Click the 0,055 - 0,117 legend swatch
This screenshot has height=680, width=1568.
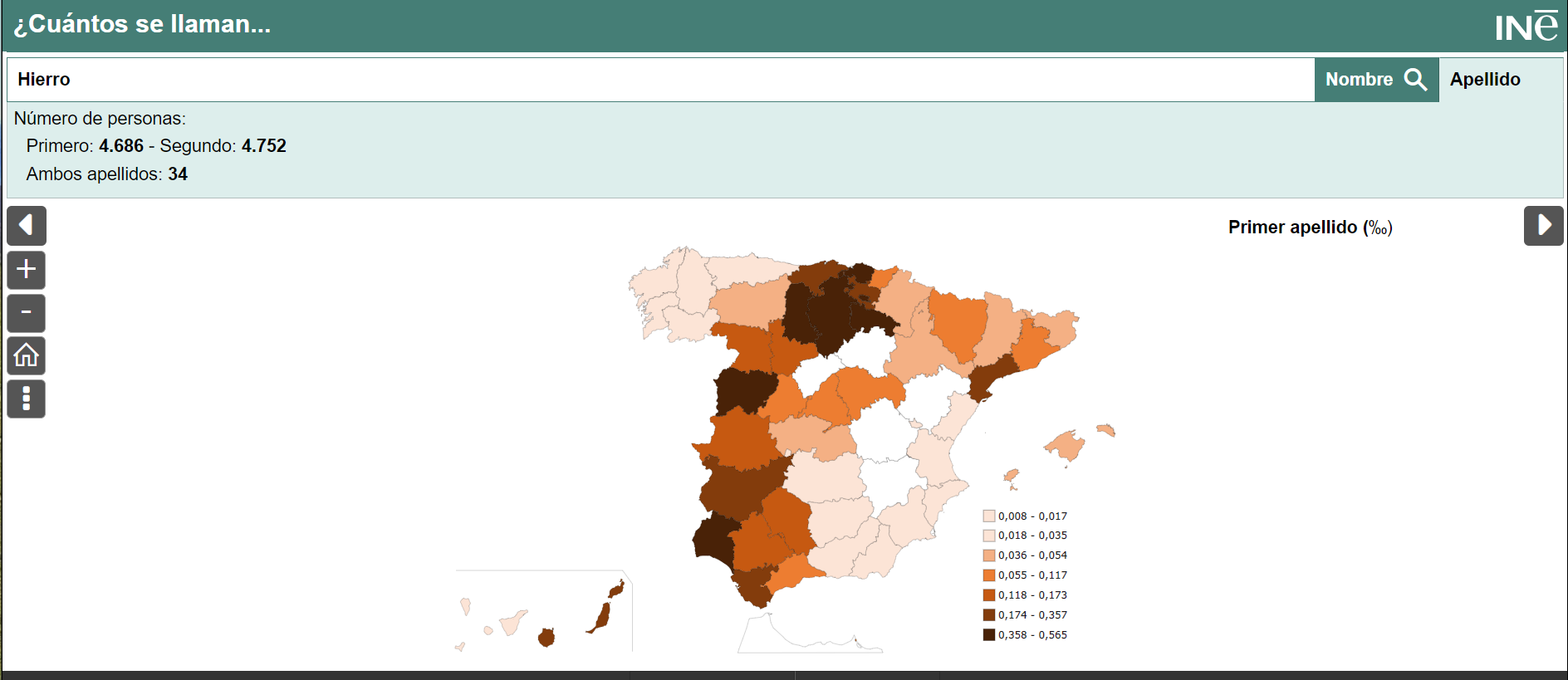click(x=989, y=575)
